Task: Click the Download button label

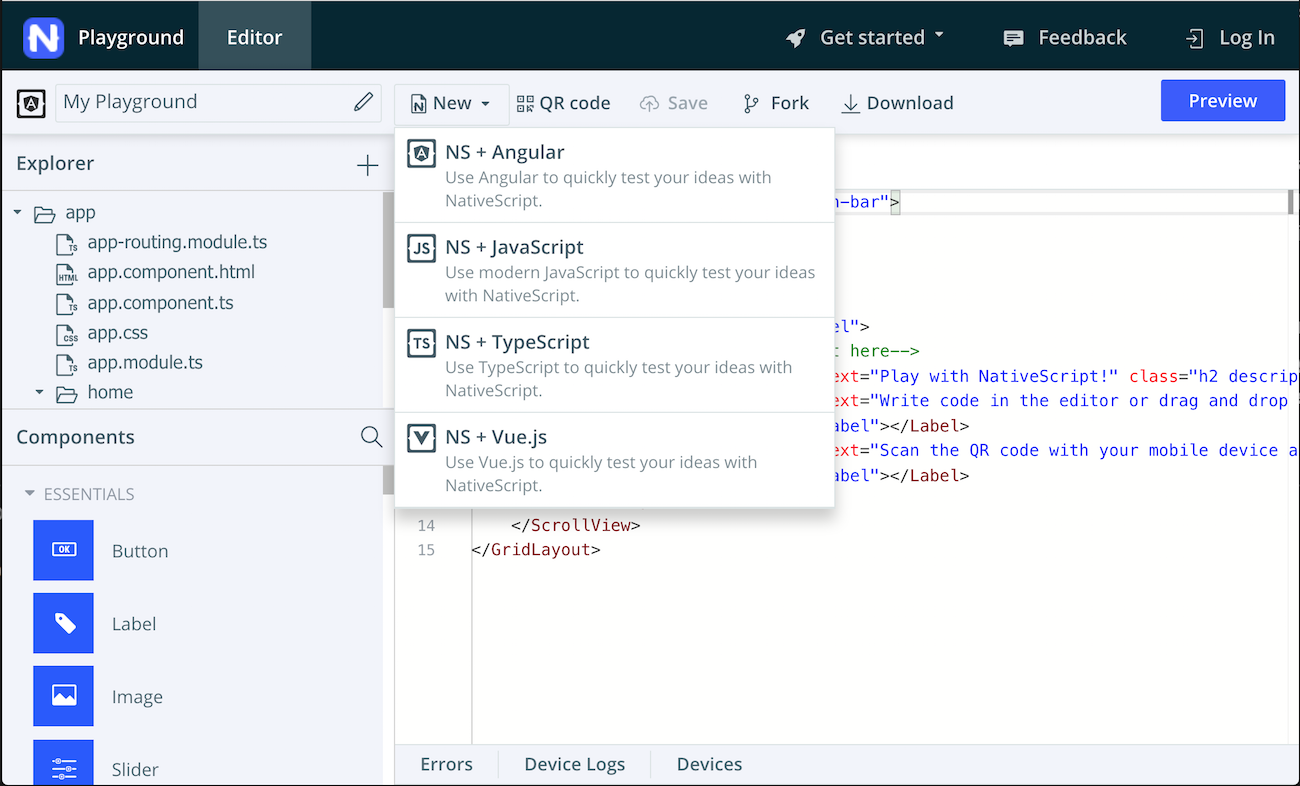Action: 910,103
